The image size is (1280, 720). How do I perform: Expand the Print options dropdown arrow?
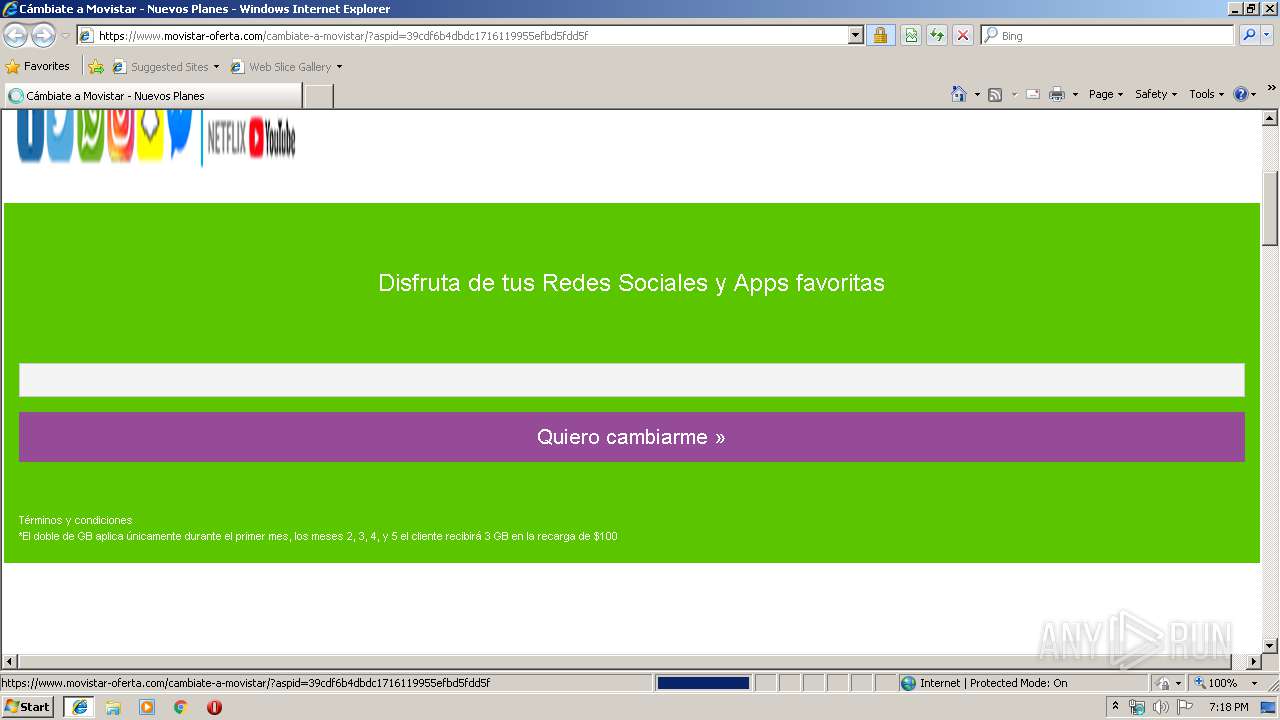[1075, 94]
